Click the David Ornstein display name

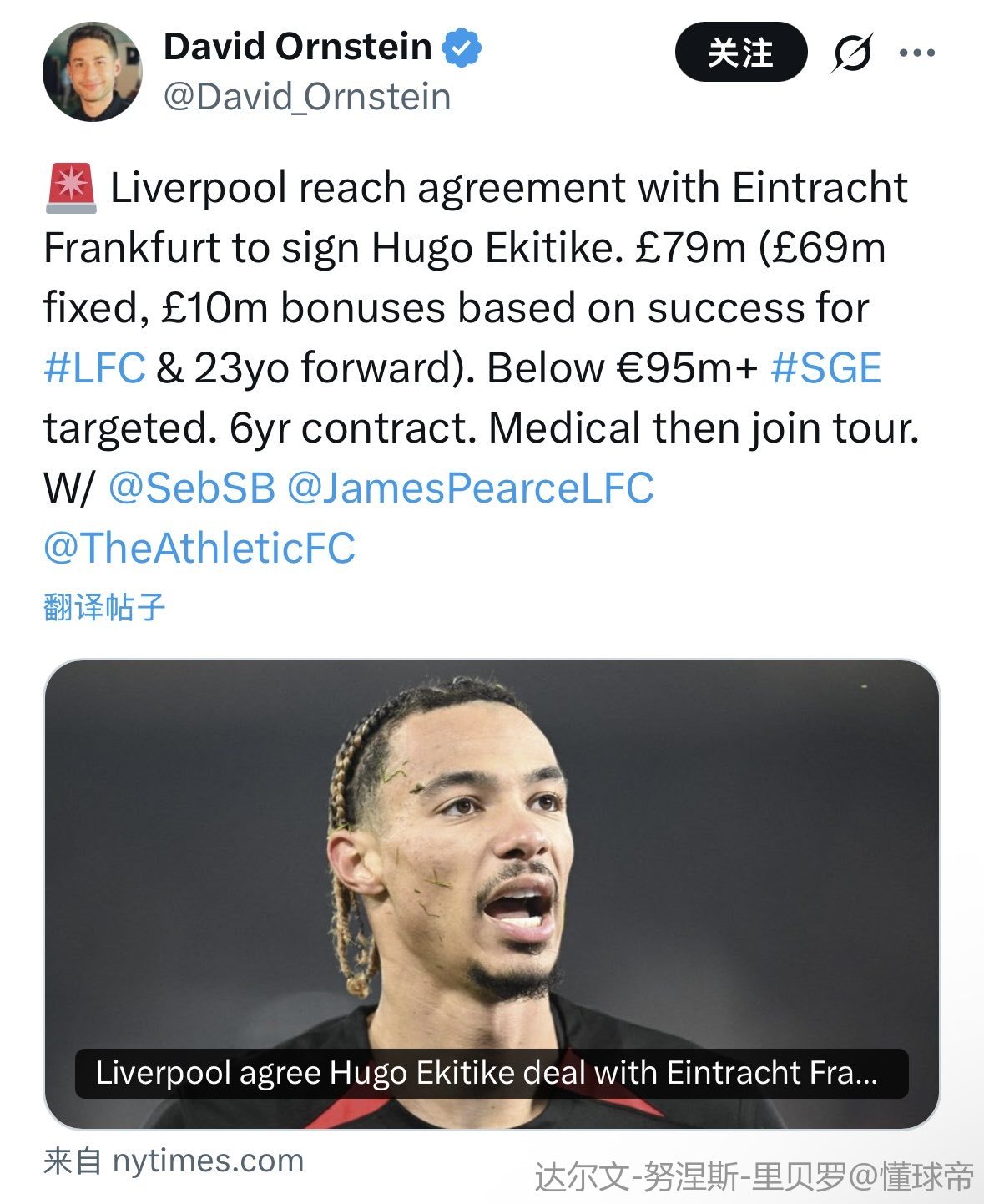(x=298, y=47)
